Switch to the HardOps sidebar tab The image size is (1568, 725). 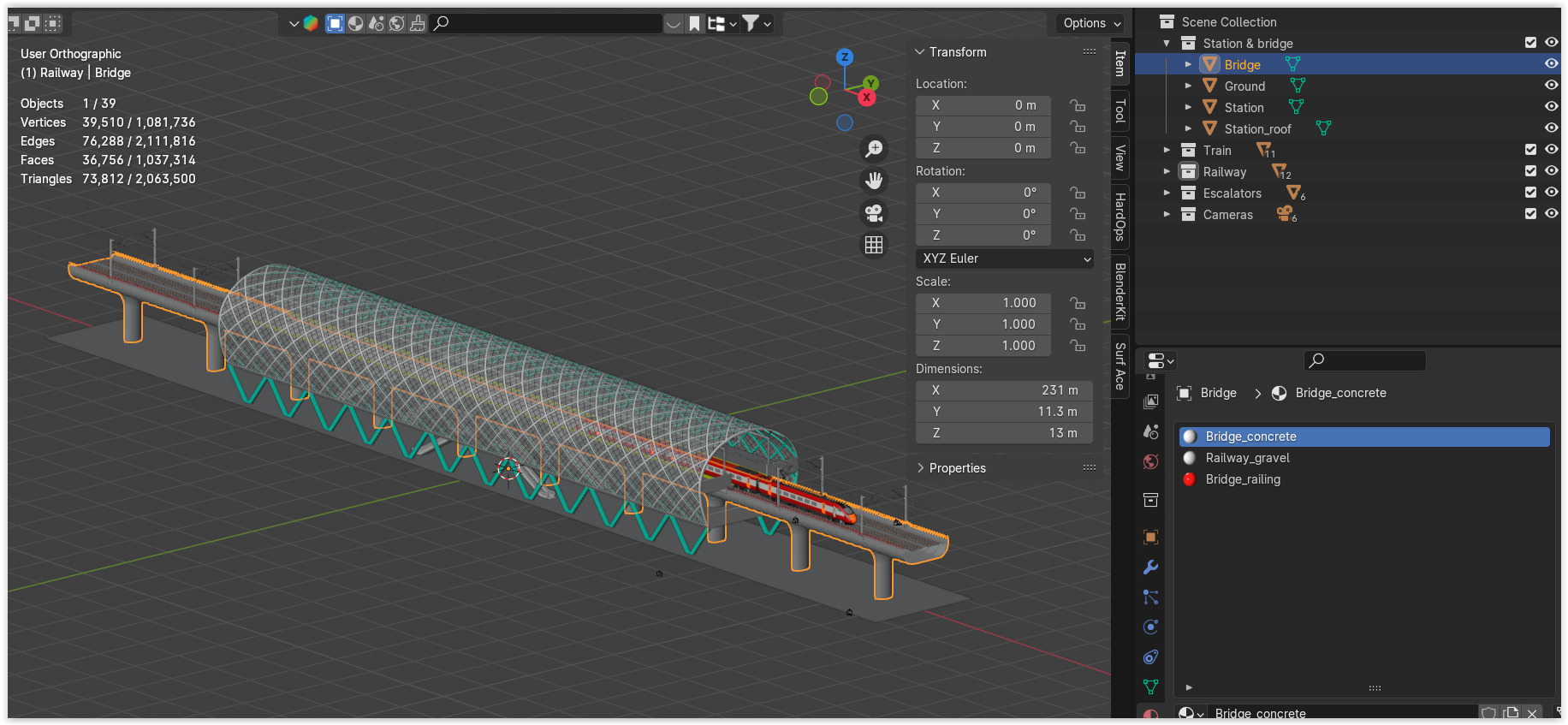pyautogui.click(x=1120, y=217)
